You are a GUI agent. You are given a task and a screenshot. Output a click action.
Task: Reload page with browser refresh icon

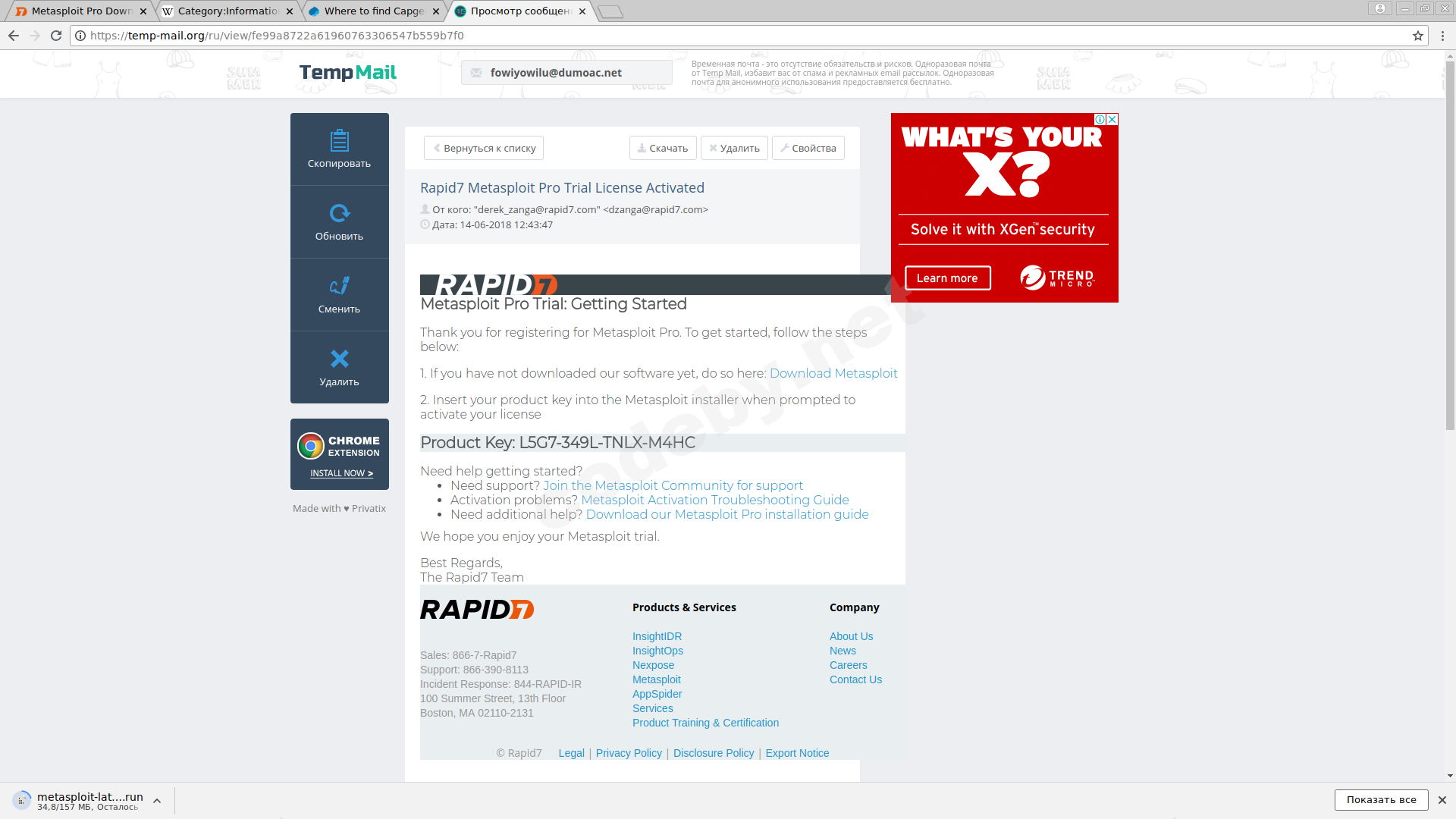[56, 36]
